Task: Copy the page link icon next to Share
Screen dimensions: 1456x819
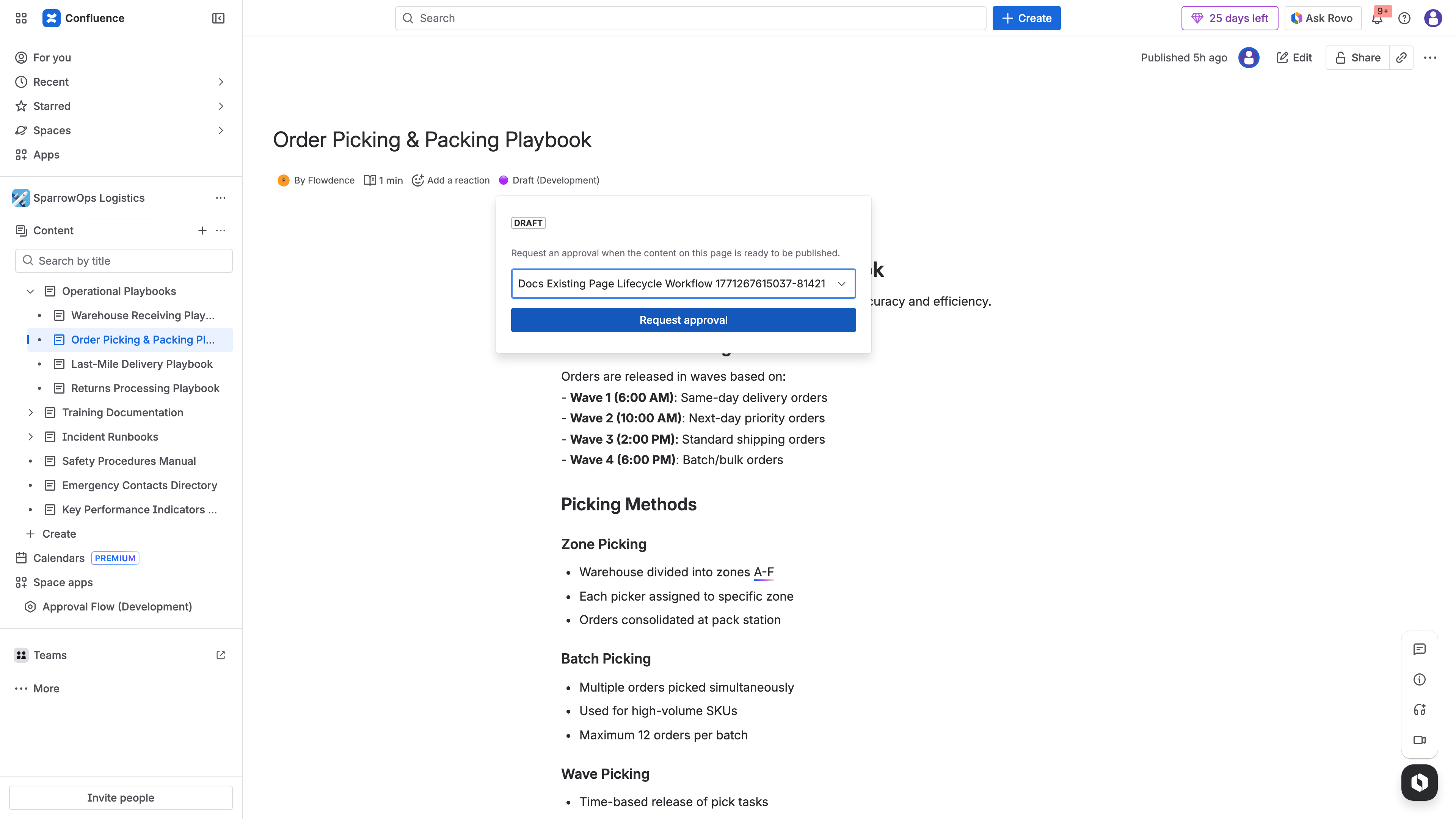Action: [1401, 57]
